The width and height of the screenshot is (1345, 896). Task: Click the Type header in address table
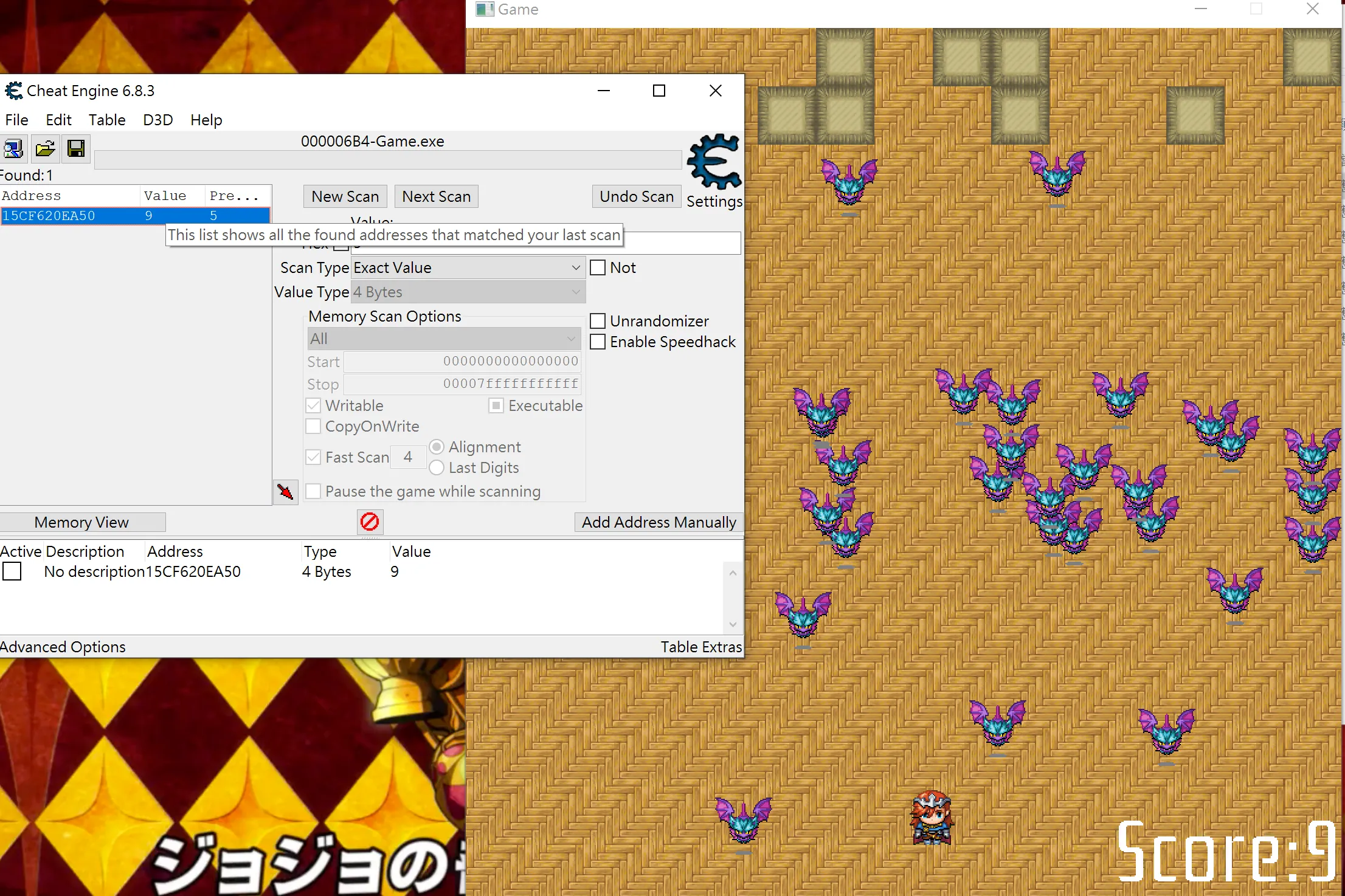(x=320, y=551)
